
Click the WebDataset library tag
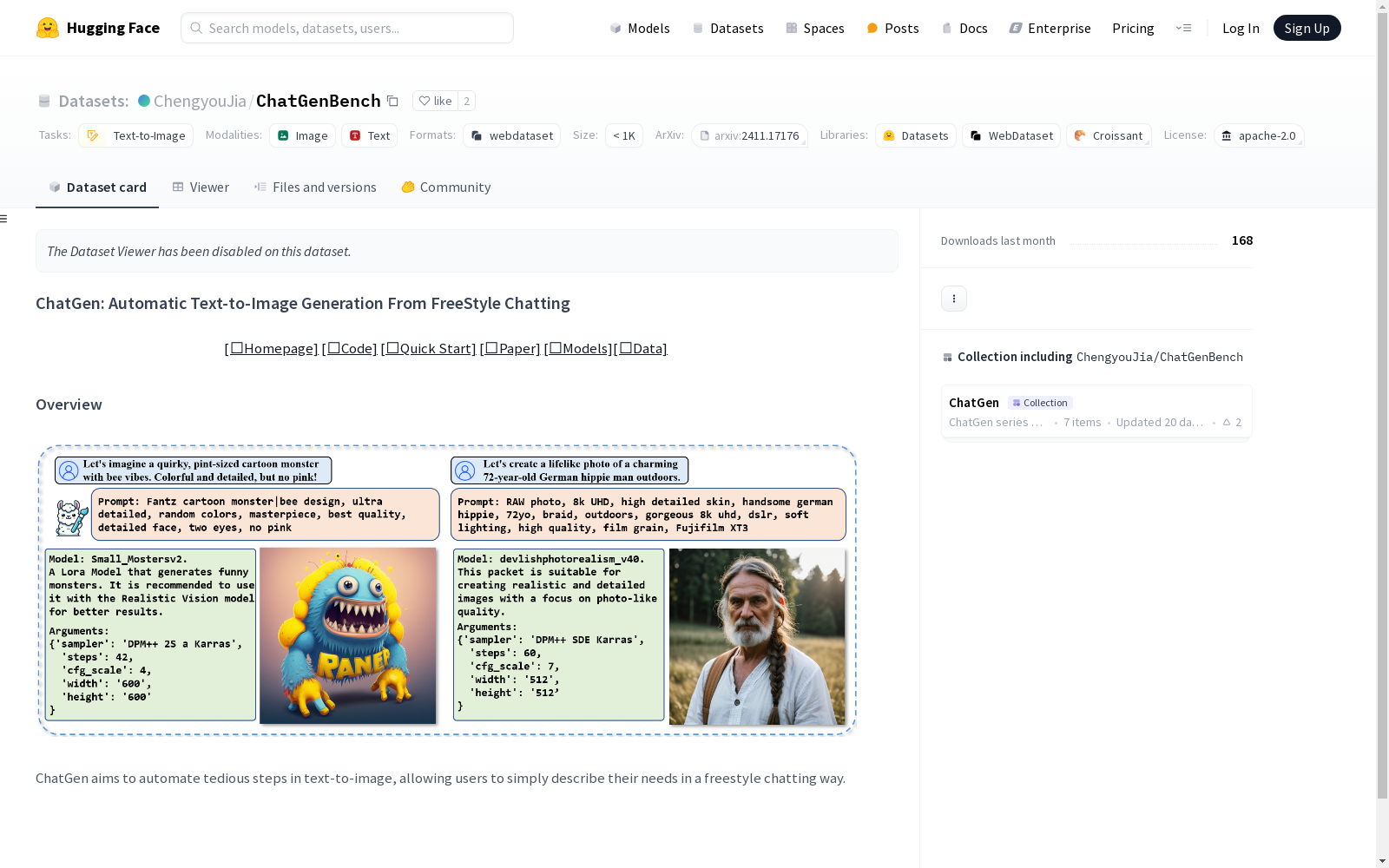1011,135
